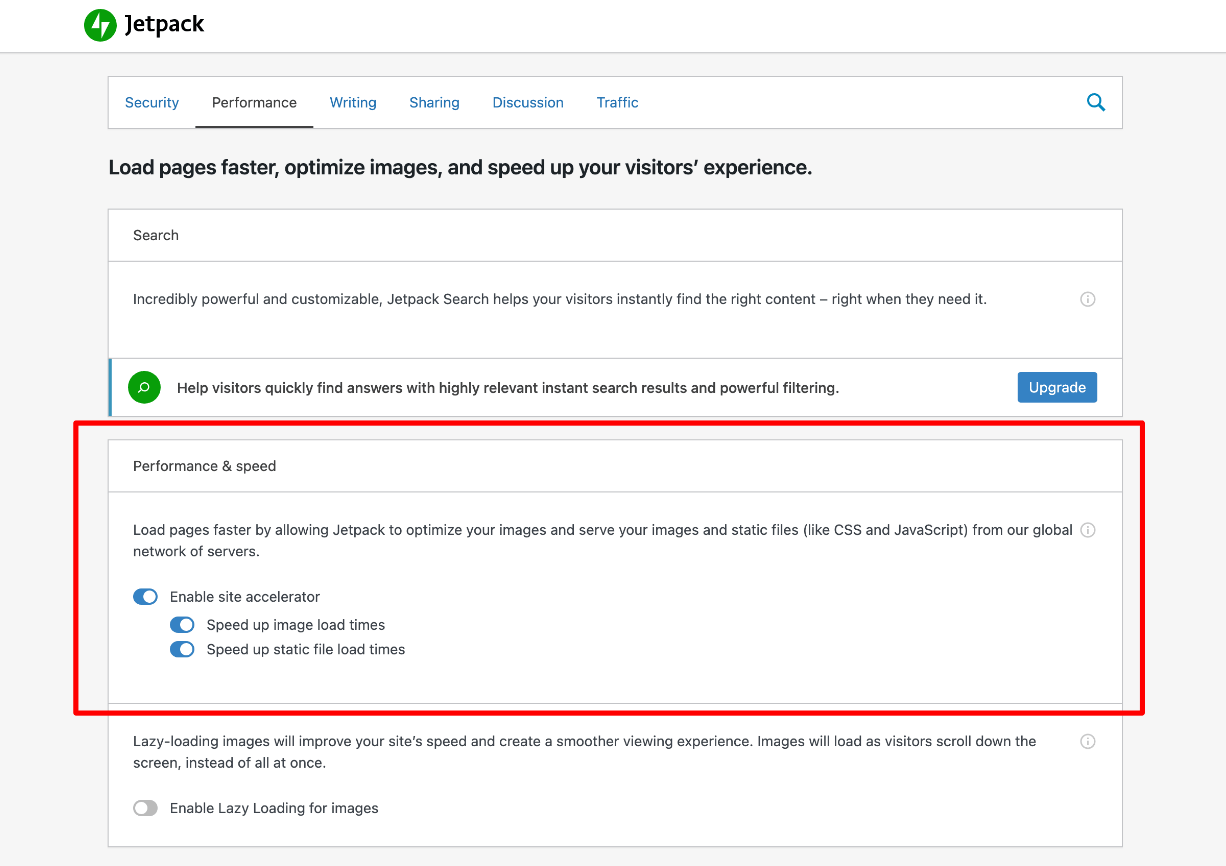Open the Writing tab
1226x866 pixels.
click(353, 103)
